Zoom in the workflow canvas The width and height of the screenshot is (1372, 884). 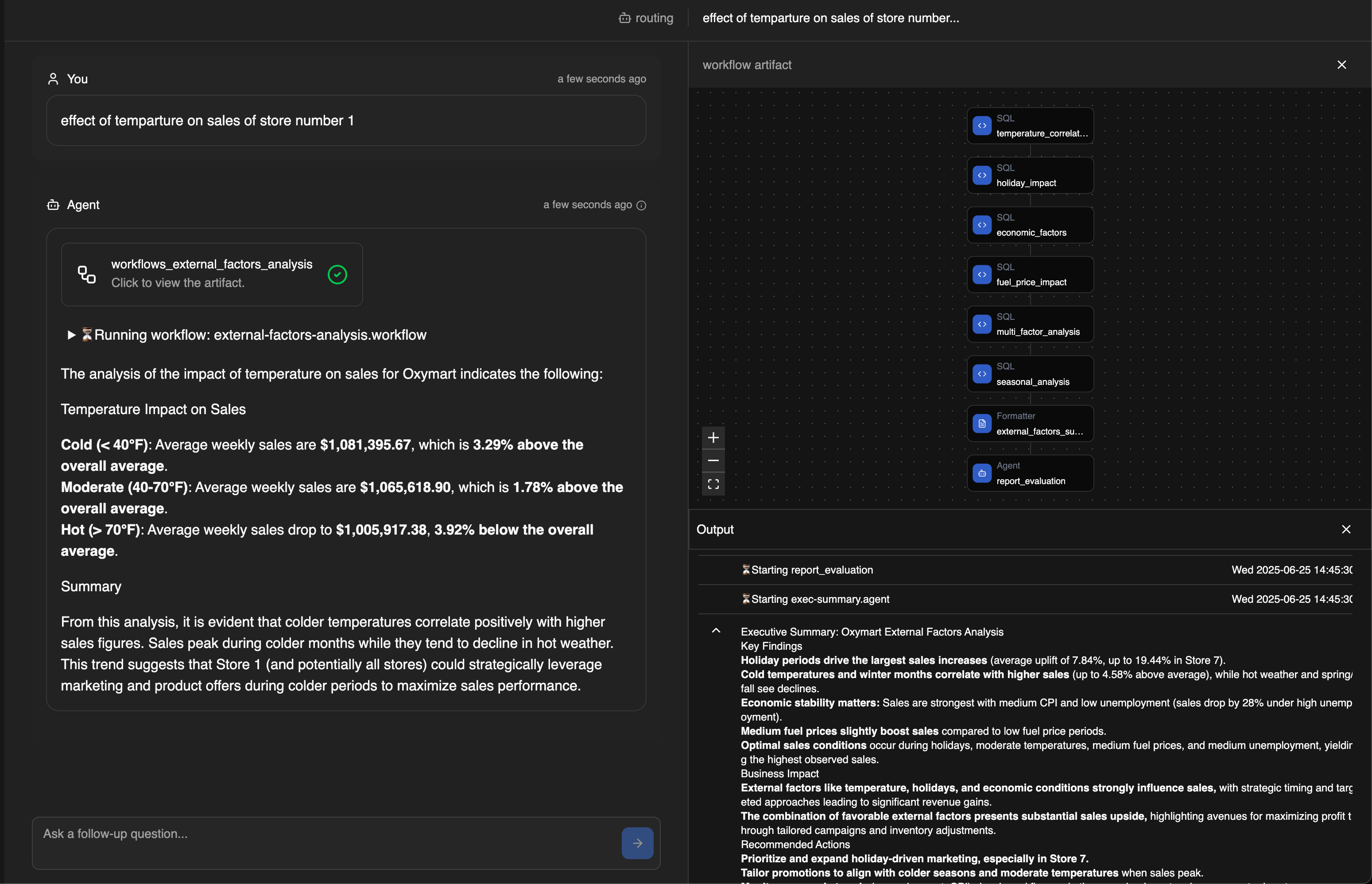tap(713, 438)
